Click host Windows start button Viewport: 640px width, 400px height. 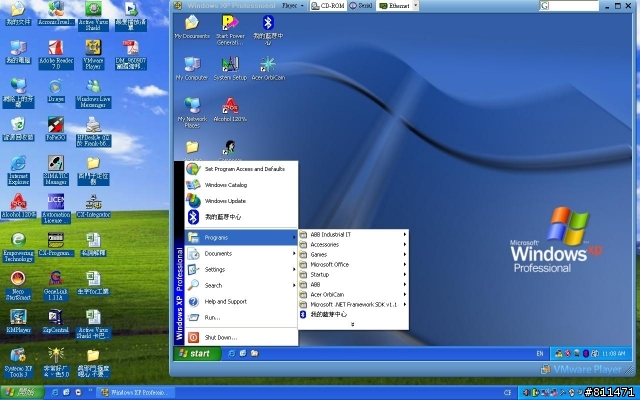click(x=22, y=393)
